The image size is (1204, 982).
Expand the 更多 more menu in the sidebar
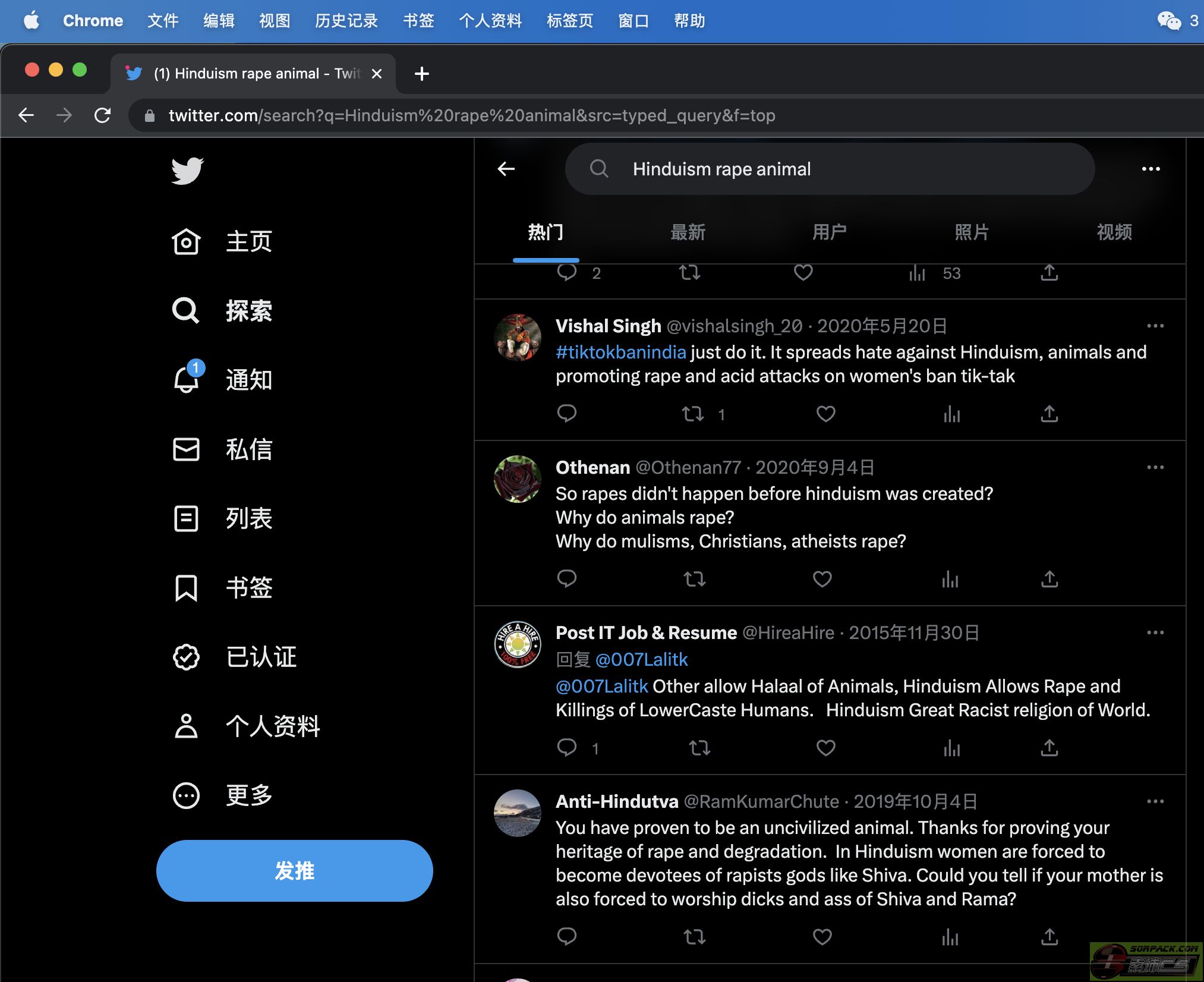point(223,795)
